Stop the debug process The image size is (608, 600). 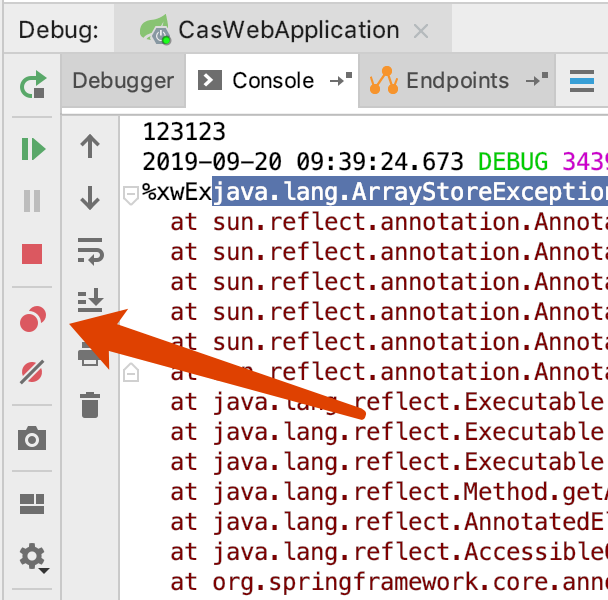(x=32, y=255)
